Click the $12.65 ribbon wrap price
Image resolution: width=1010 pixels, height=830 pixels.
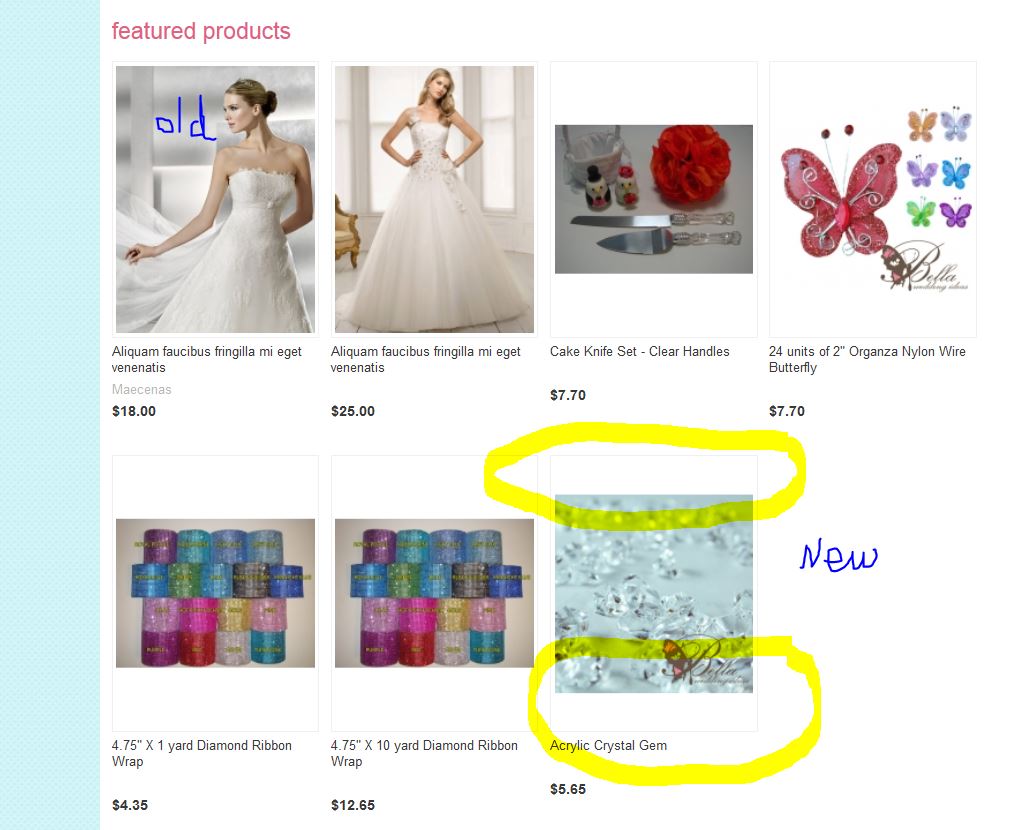click(353, 806)
